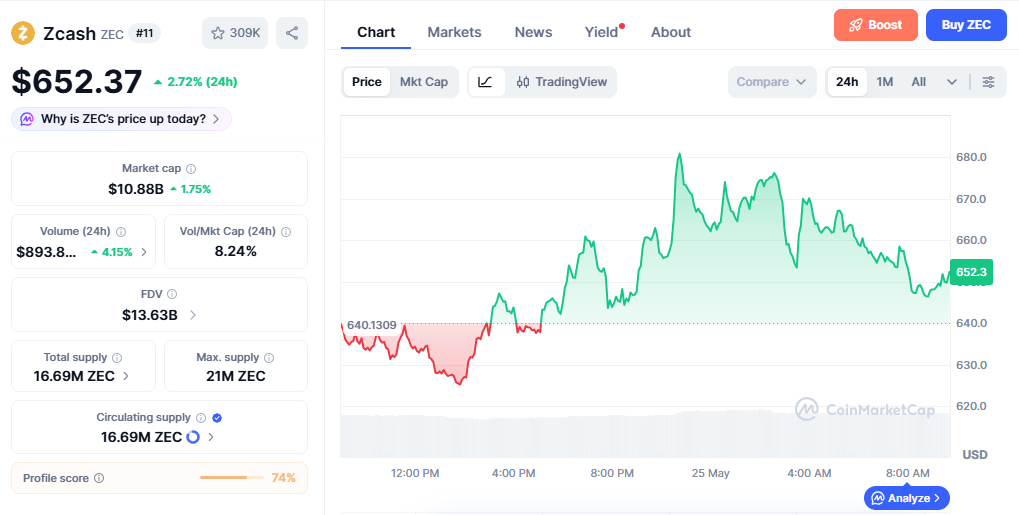Open Vol/Mkt Cap (24h) info icon
Viewport: 1019px width, 515px height.
(286, 231)
